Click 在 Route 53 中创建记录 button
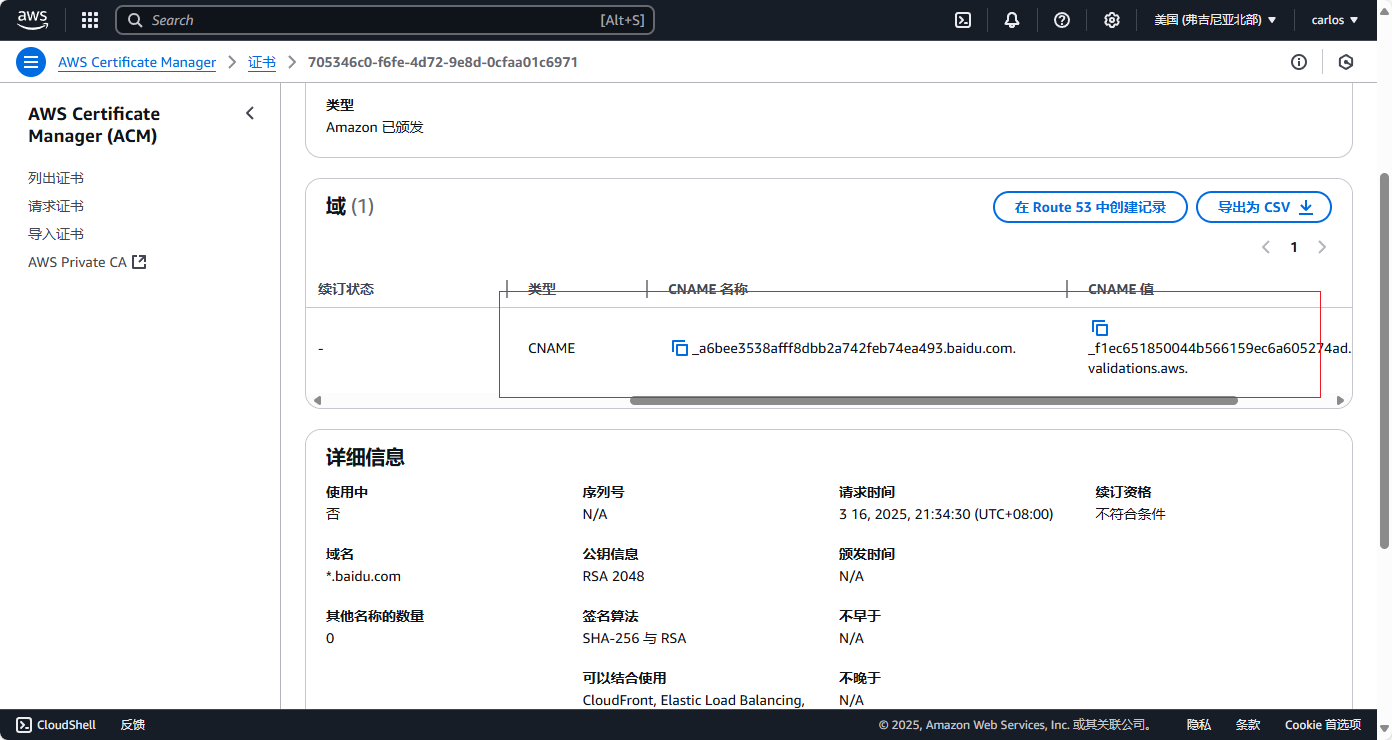1392x740 pixels. (x=1090, y=207)
